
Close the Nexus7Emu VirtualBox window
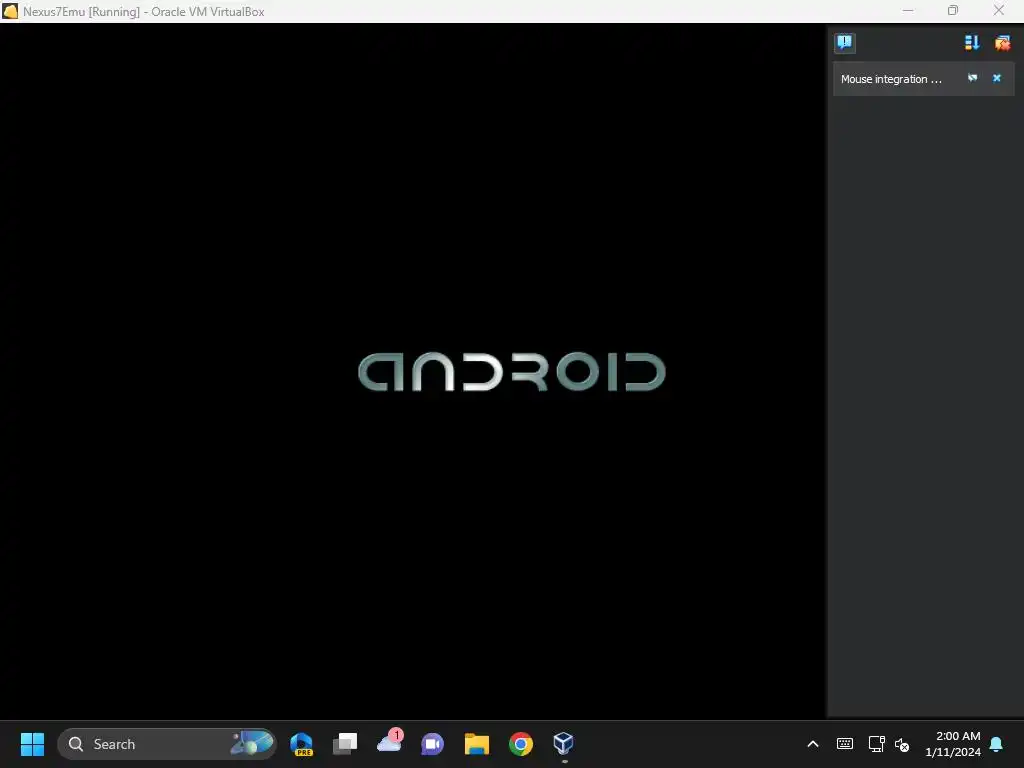[x=999, y=11]
